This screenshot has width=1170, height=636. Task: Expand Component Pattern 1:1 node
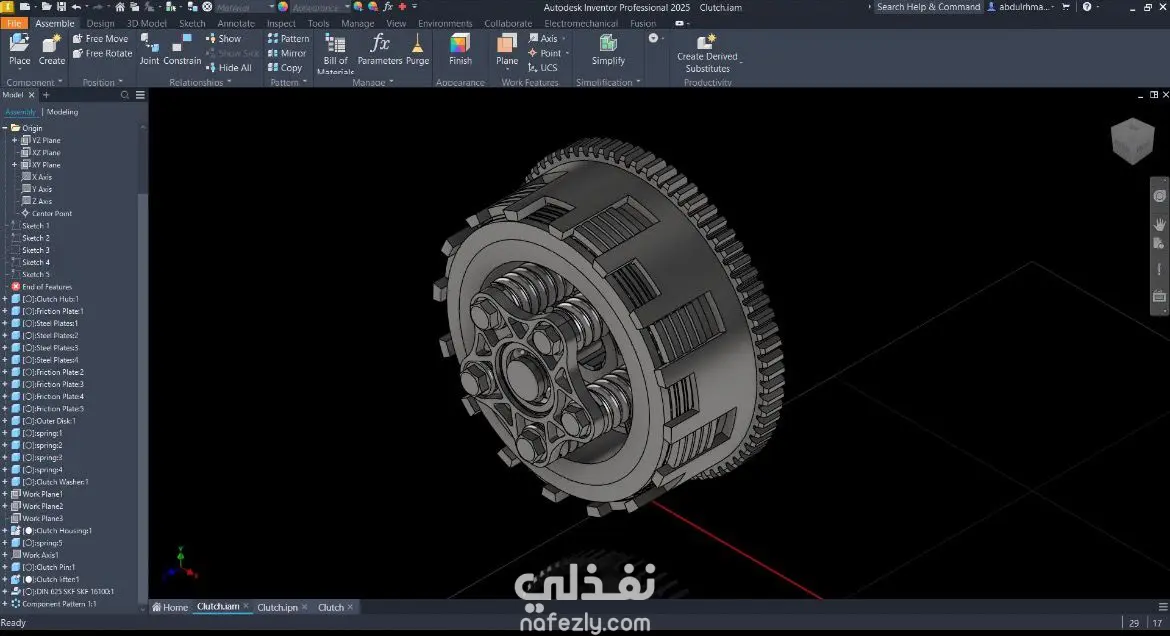[4, 604]
